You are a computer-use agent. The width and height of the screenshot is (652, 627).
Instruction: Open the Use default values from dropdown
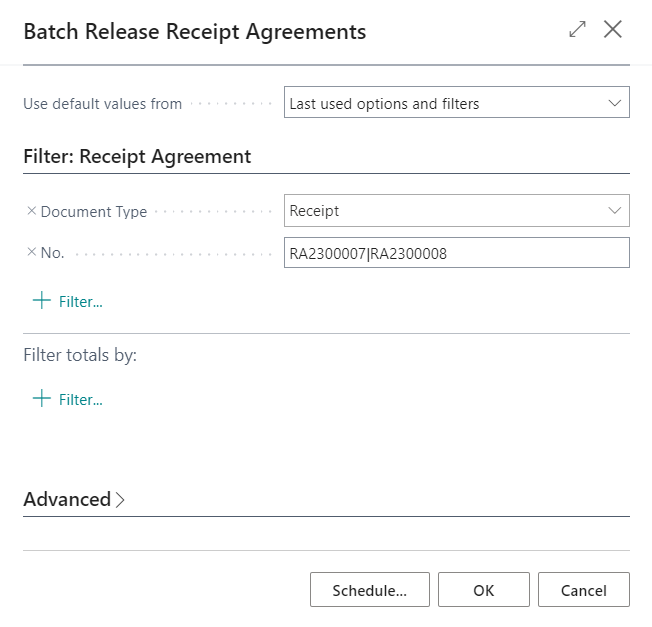pyautogui.click(x=457, y=102)
